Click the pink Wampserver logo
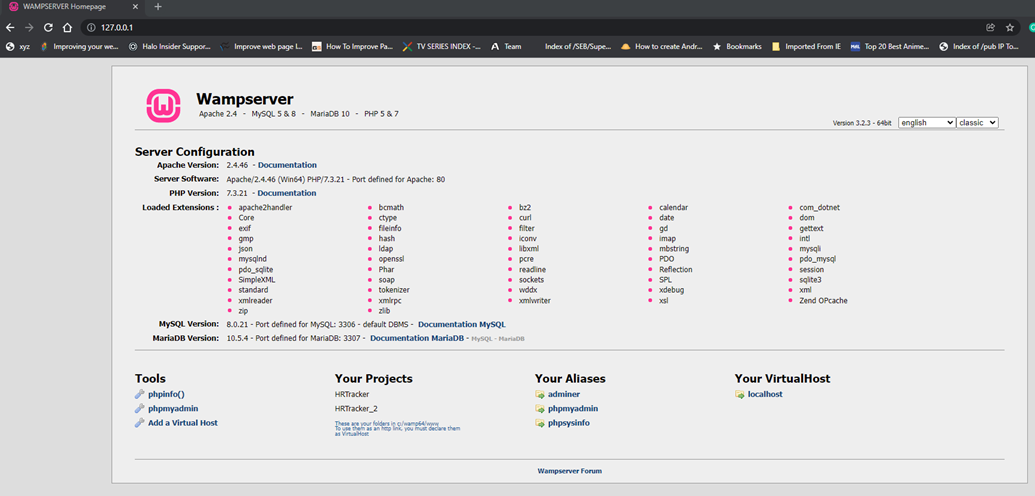Screen dimensions: 1035x496 163,105
